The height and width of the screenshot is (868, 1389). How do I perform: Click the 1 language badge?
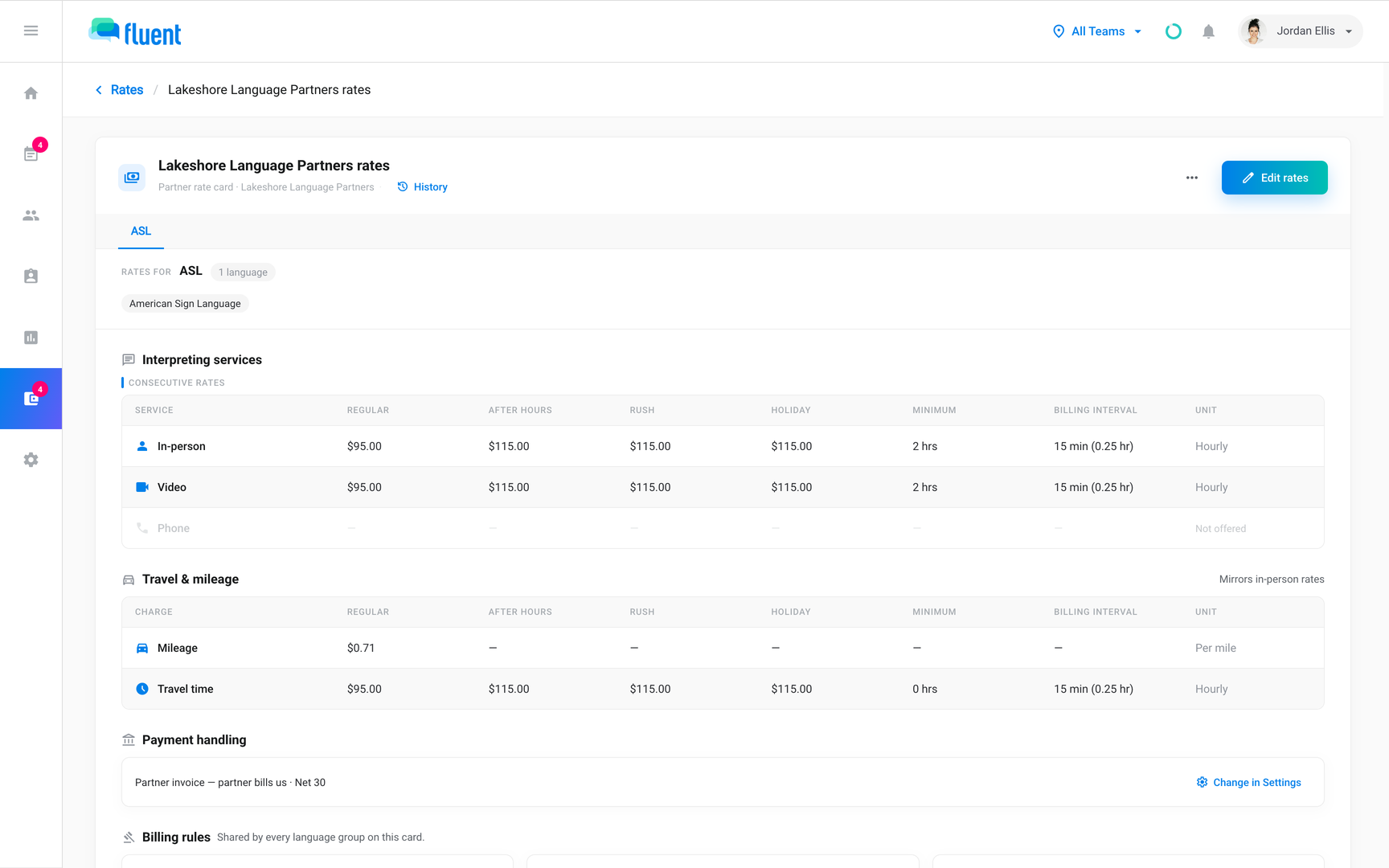(243, 272)
